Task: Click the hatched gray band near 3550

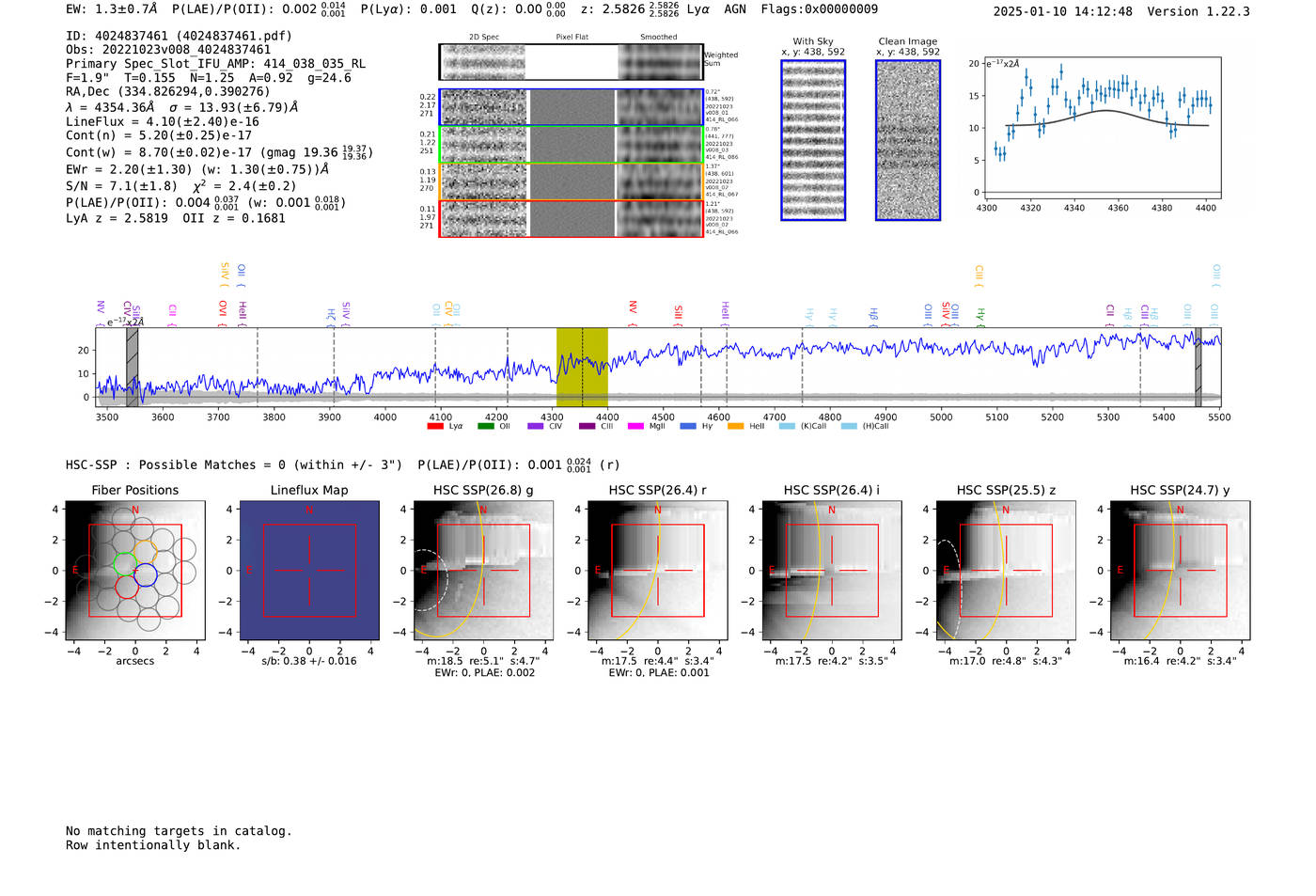Action: coord(133,368)
